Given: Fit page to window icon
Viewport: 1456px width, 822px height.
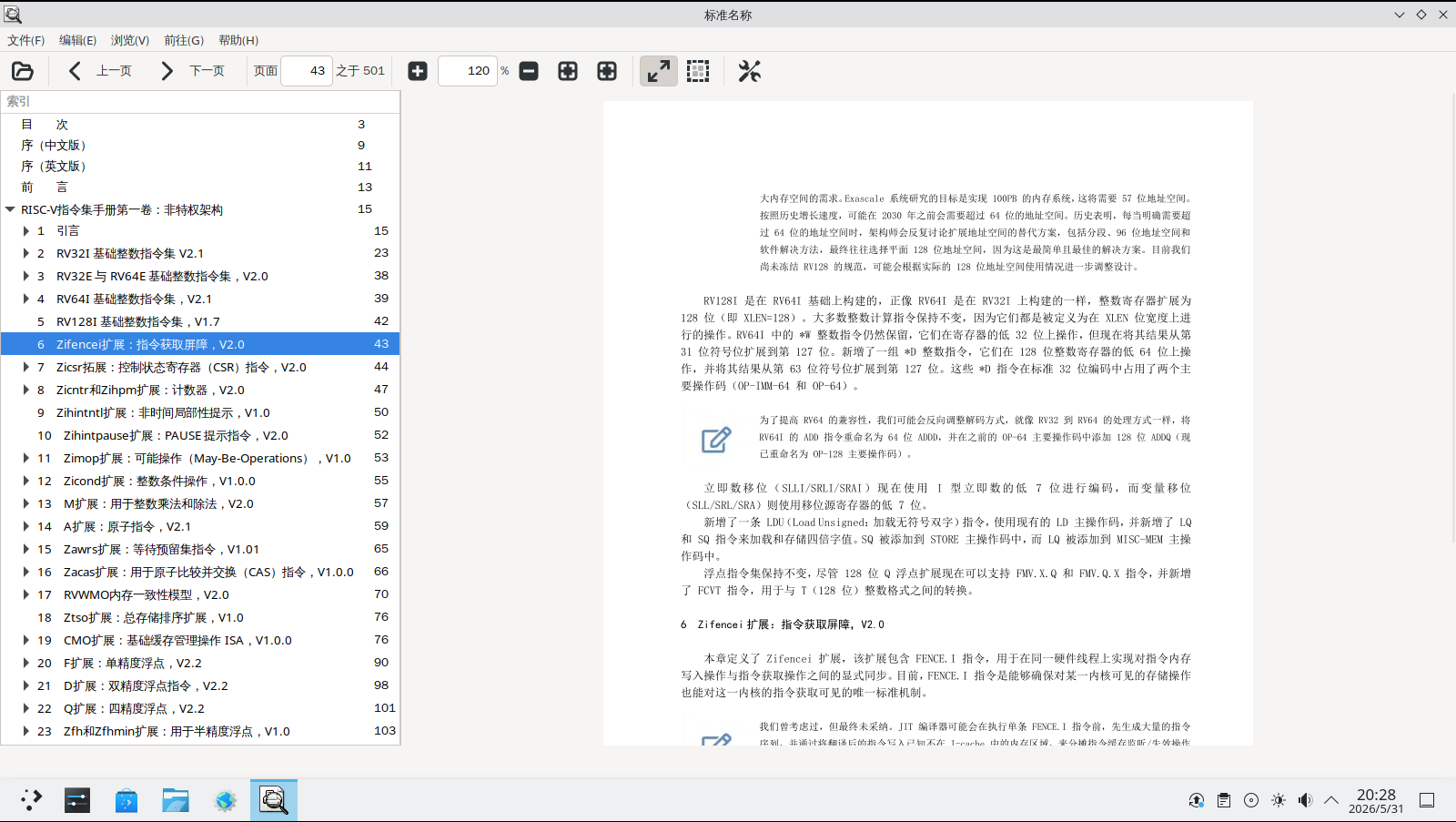Looking at the screenshot, I should [x=568, y=71].
